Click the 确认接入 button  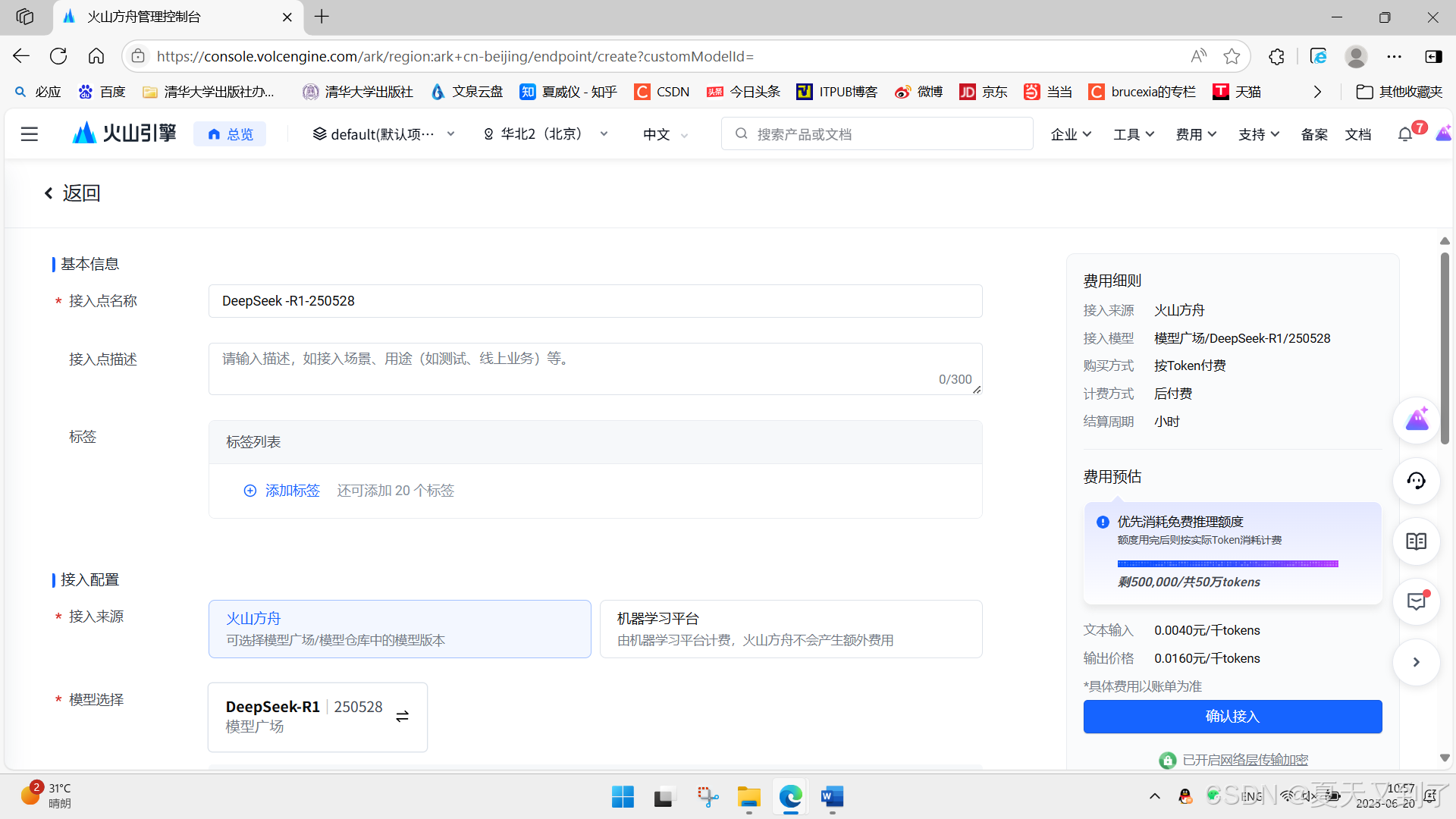click(x=1232, y=717)
